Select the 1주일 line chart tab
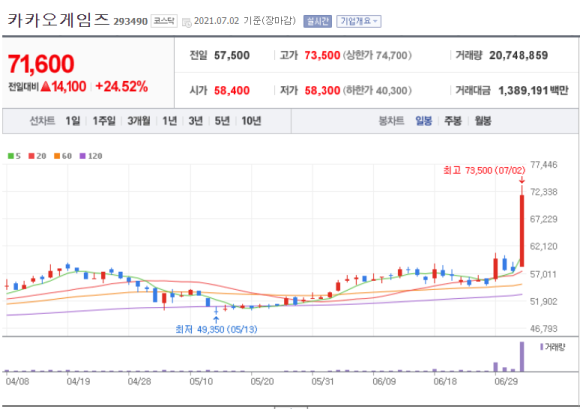The image size is (580, 409). 104,121
